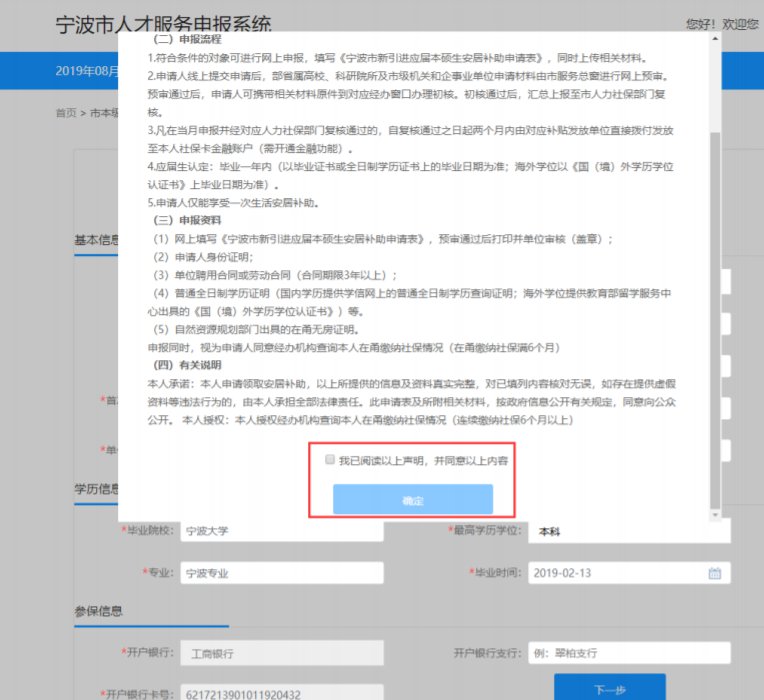Click the dialog scrollbar down arrow

[715, 515]
